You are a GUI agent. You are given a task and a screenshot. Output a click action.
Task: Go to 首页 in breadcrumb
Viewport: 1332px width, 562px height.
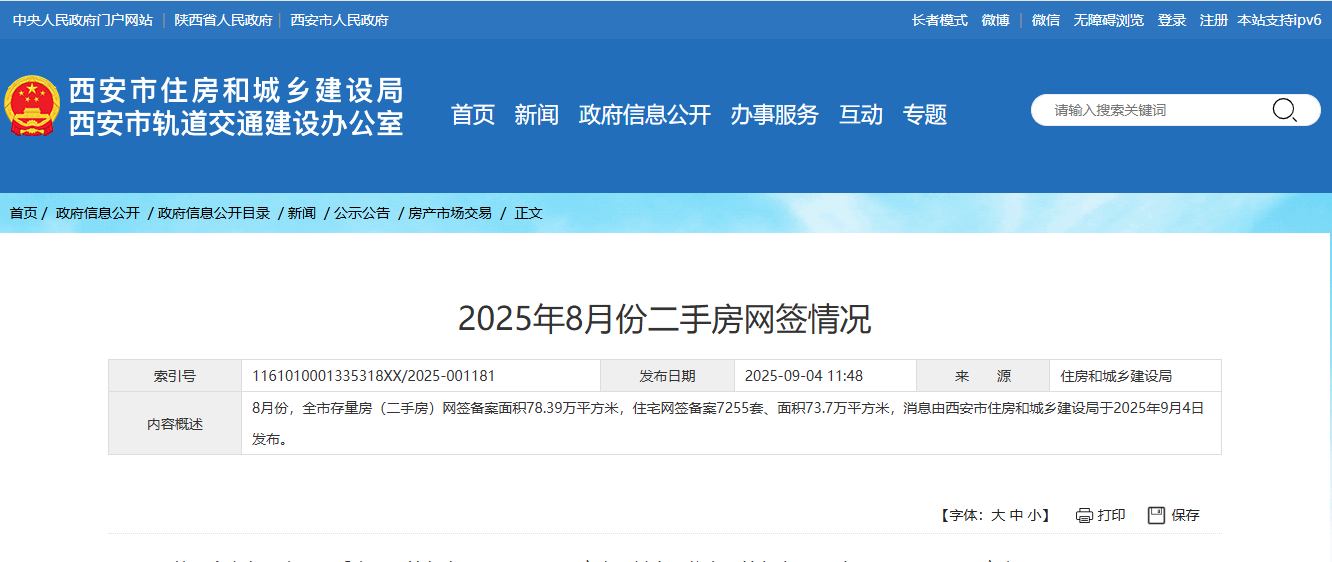coord(24,213)
